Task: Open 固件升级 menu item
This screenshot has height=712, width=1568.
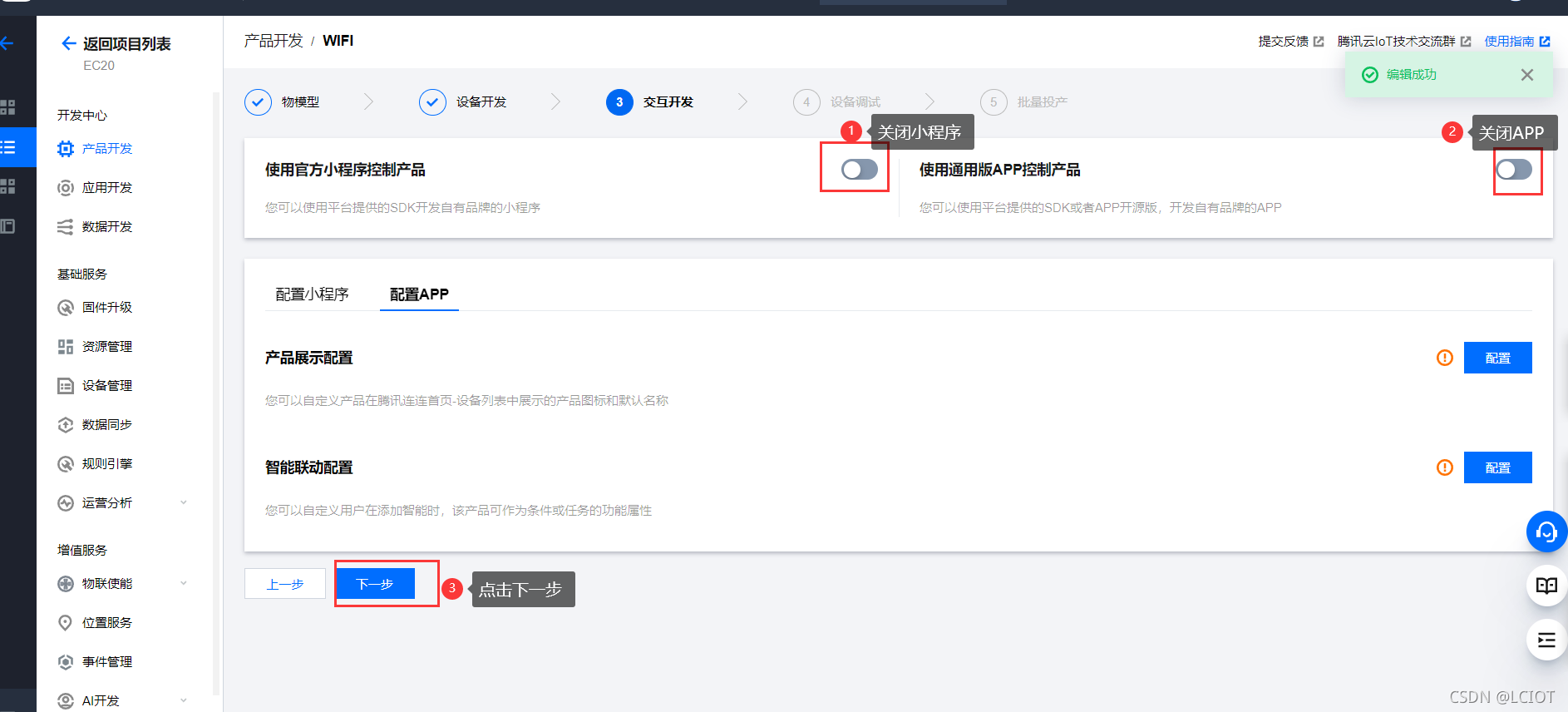Action: click(107, 308)
